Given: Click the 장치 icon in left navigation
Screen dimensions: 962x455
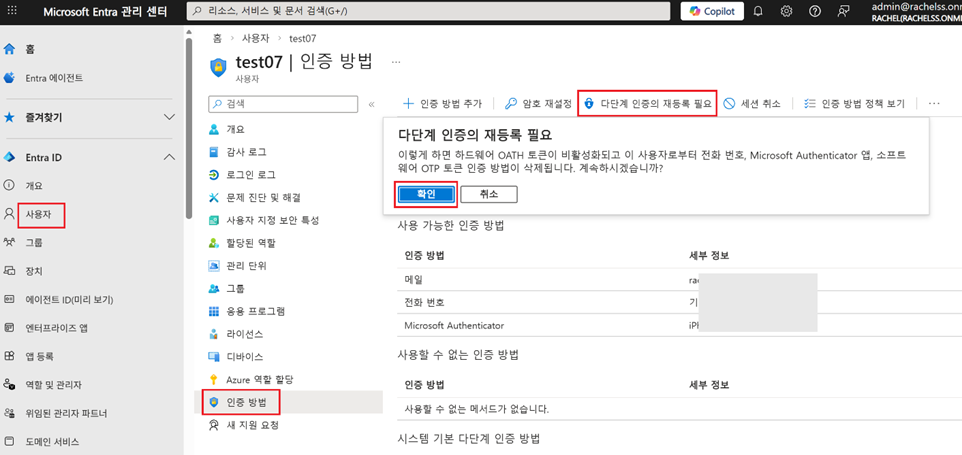Looking at the screenshot, I should click(x=9, y=270).
